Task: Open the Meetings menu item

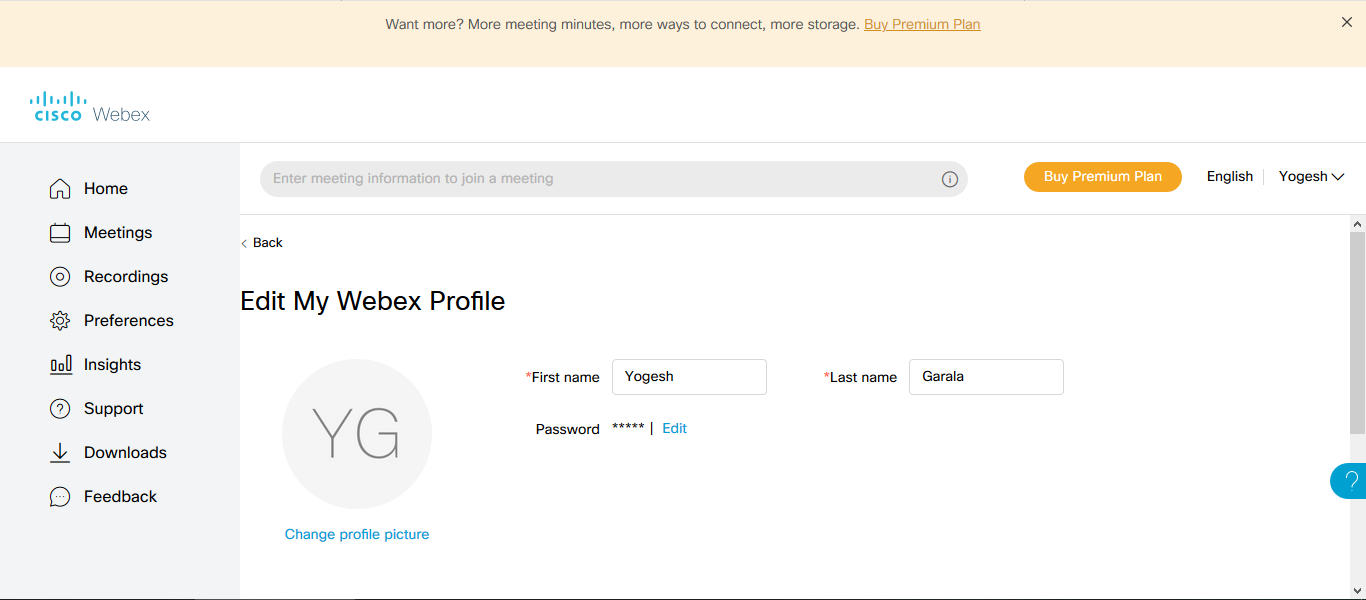Action: (x=118, y=233)
